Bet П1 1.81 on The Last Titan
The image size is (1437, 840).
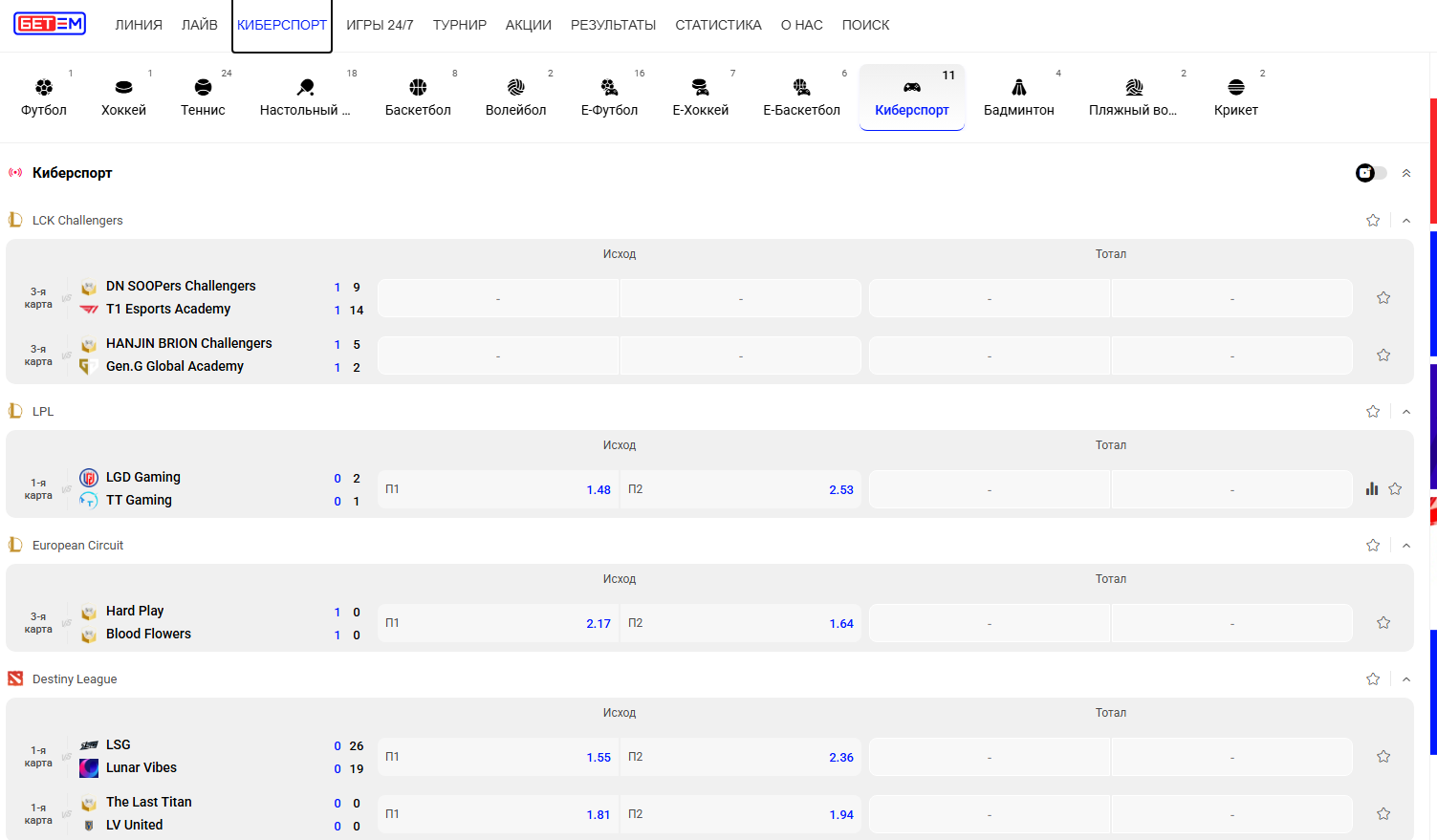click(498, 814)
